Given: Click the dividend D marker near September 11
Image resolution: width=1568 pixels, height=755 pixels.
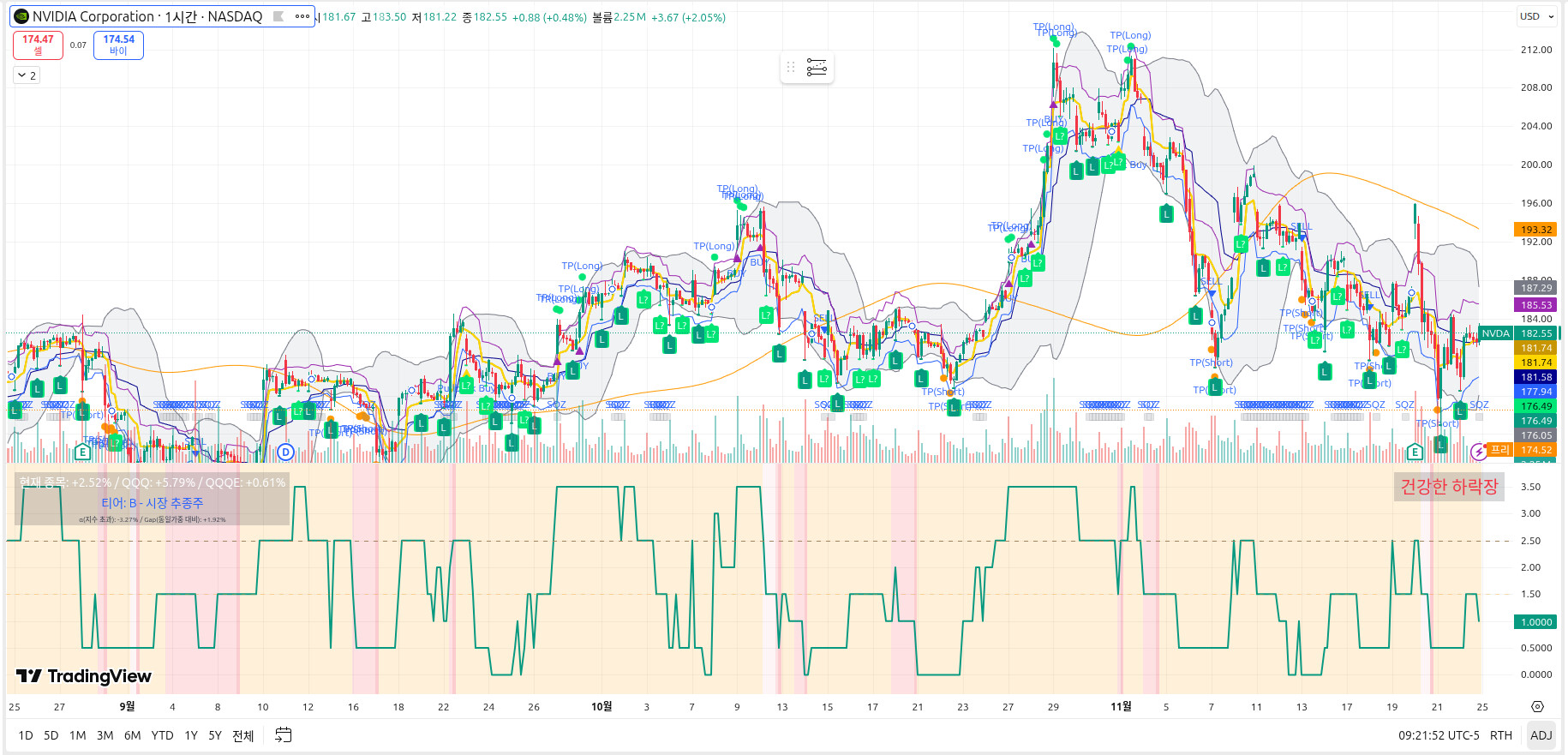Looking at the screenshot, I should pyautogui.click(x=285, y=452).
